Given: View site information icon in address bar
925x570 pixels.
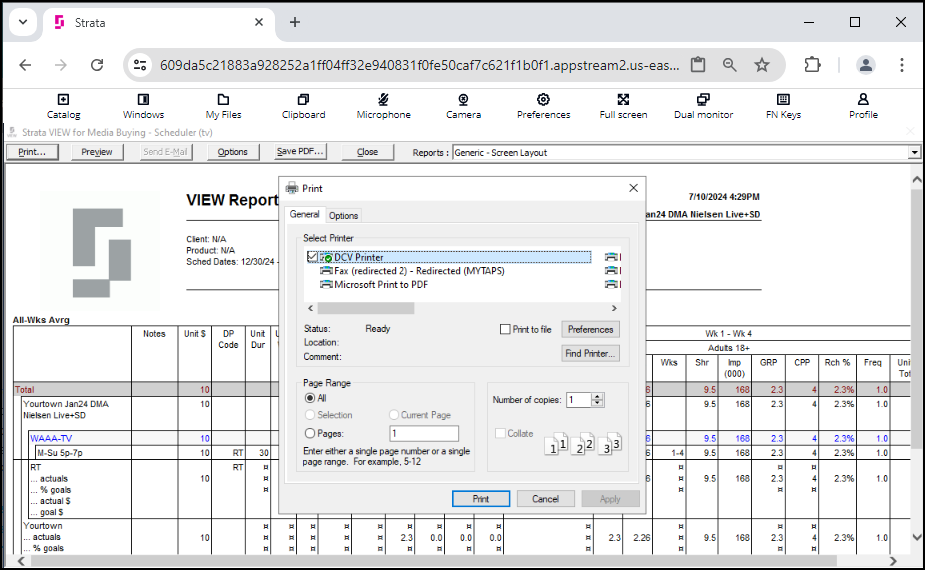Looking at the screenshot, I should [140, 65].
